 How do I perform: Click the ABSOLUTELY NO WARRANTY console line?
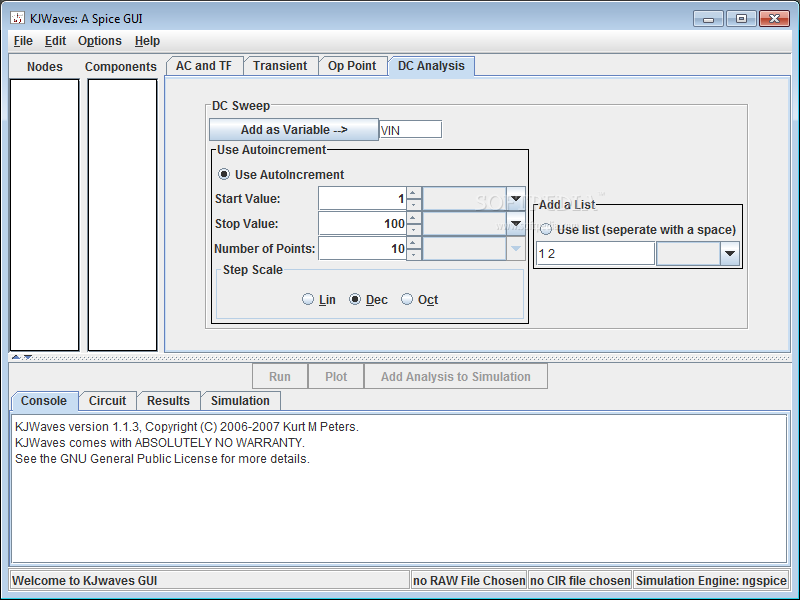(x=160, y=442)
